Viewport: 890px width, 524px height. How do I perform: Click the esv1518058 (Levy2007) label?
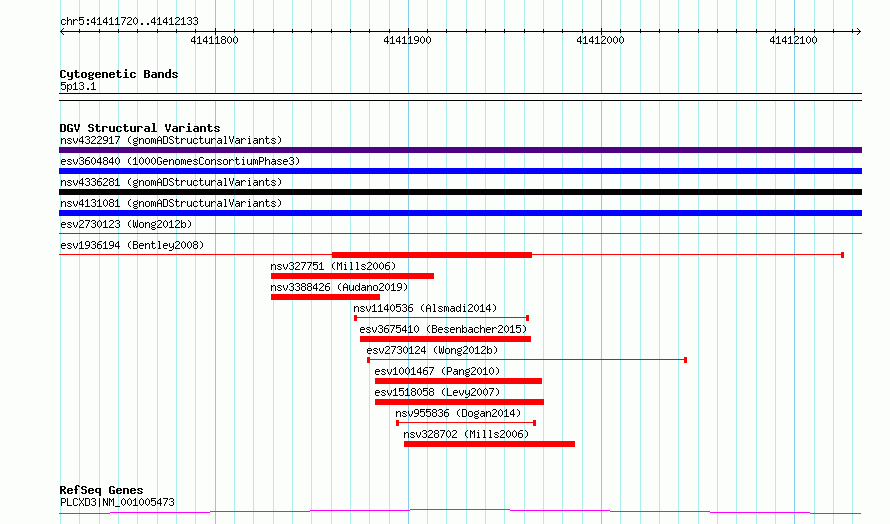pos(437,392)
